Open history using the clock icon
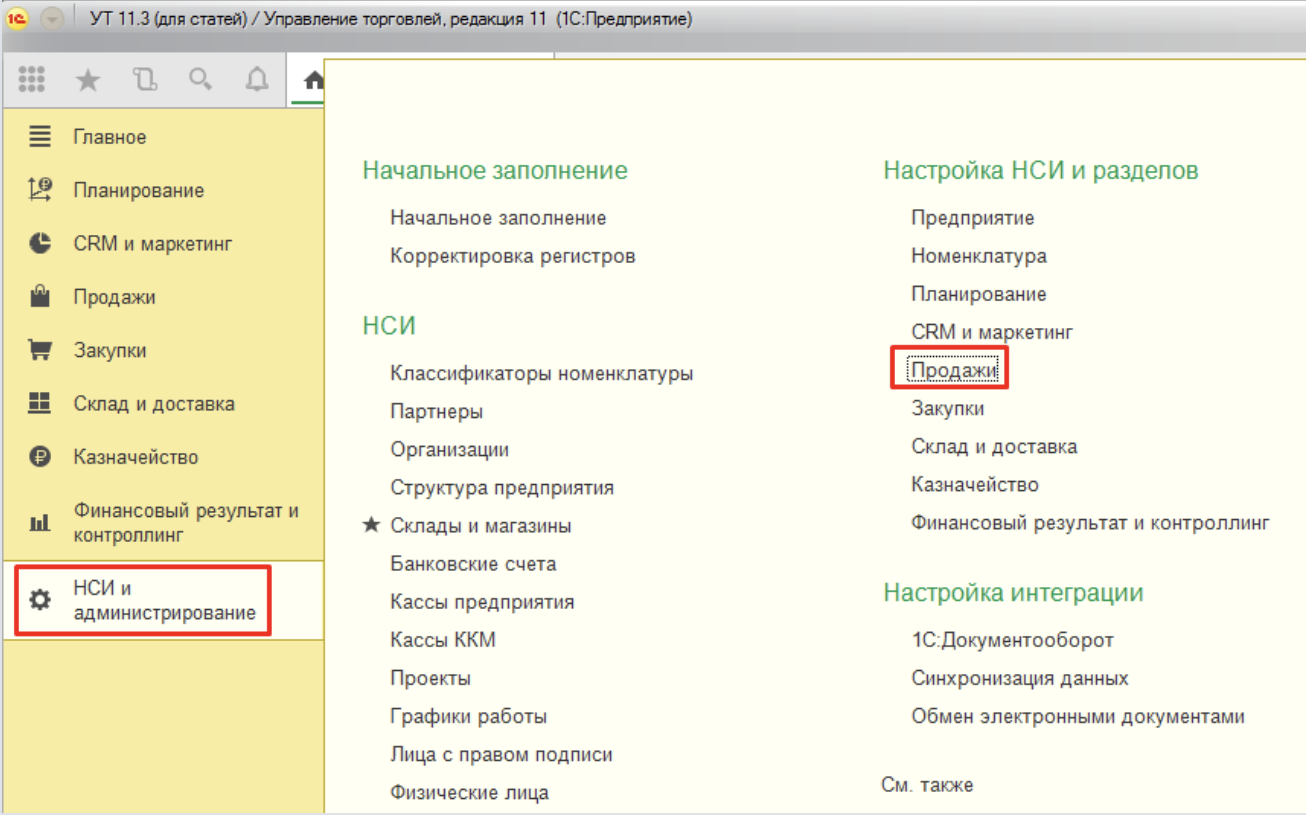1306x816 pixels. point(144,79)
